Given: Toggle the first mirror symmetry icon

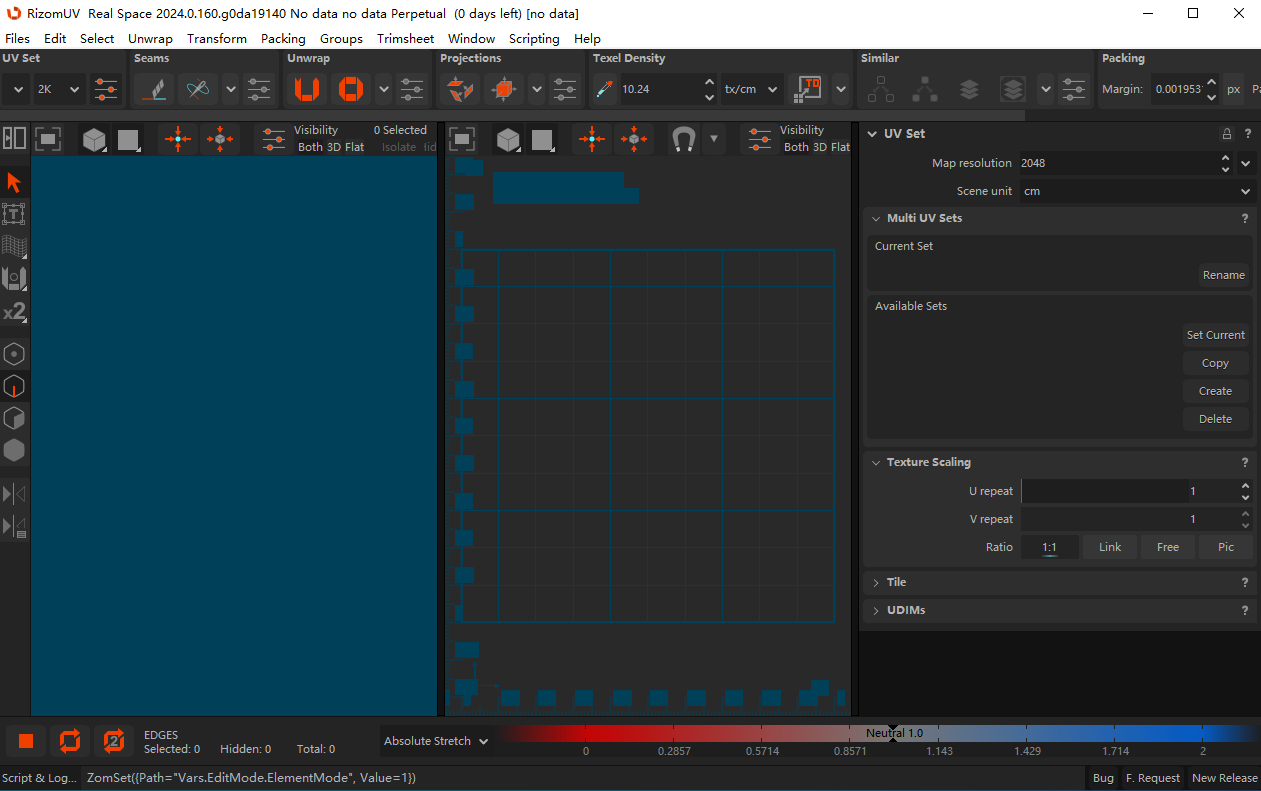Looking at the screenshot, I should point(14,493).
